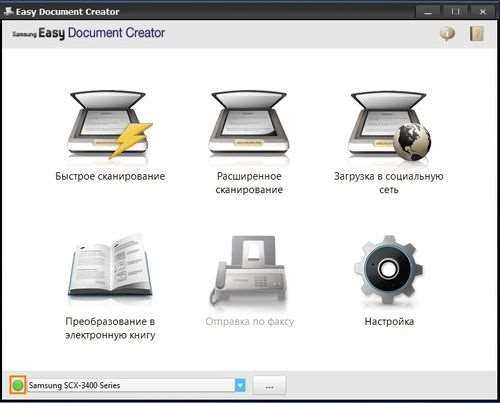
Task: Click the 'Настройка' label
Action: click(x=389, y=321)
